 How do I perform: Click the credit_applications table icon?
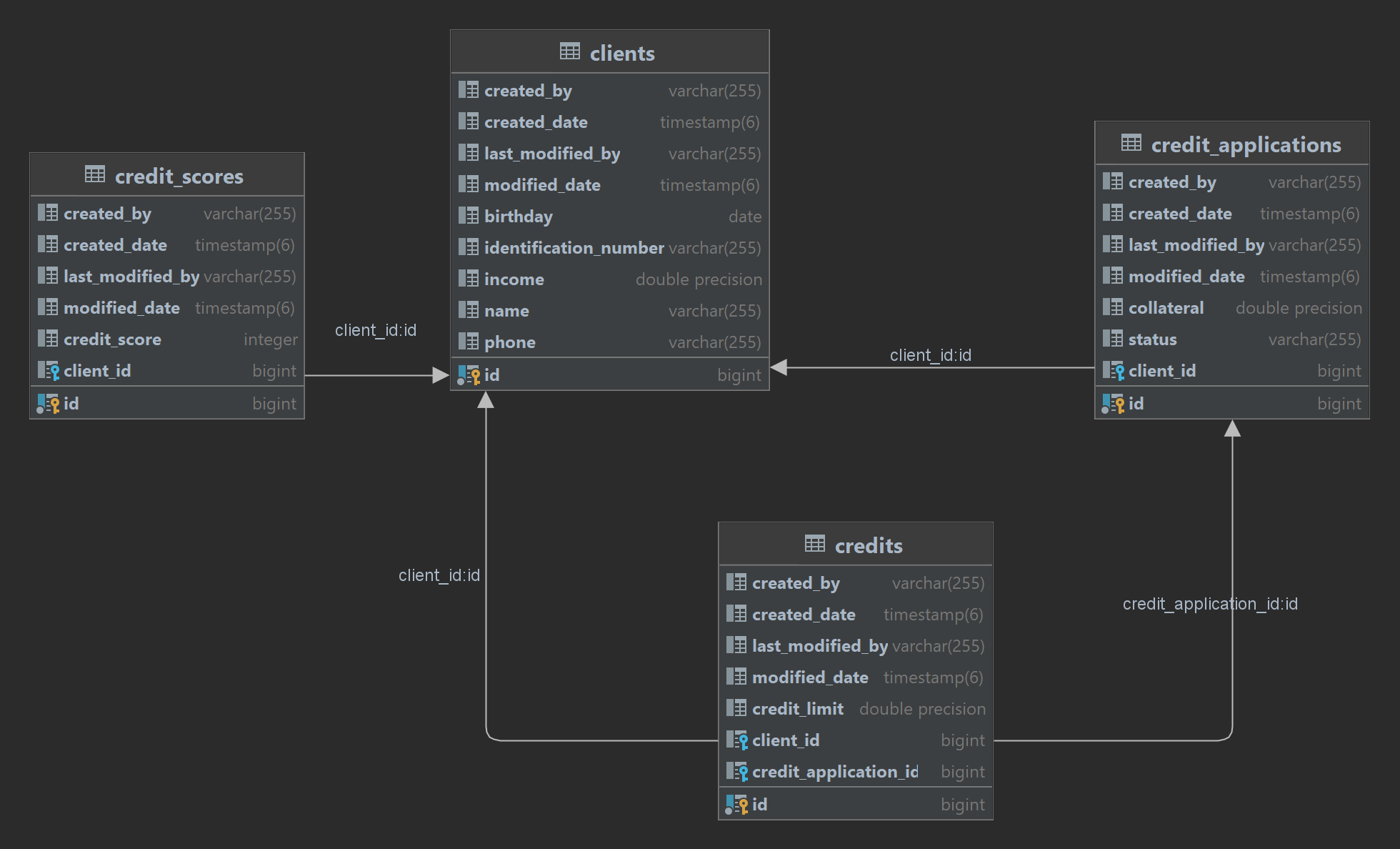tap(1131, 144)
